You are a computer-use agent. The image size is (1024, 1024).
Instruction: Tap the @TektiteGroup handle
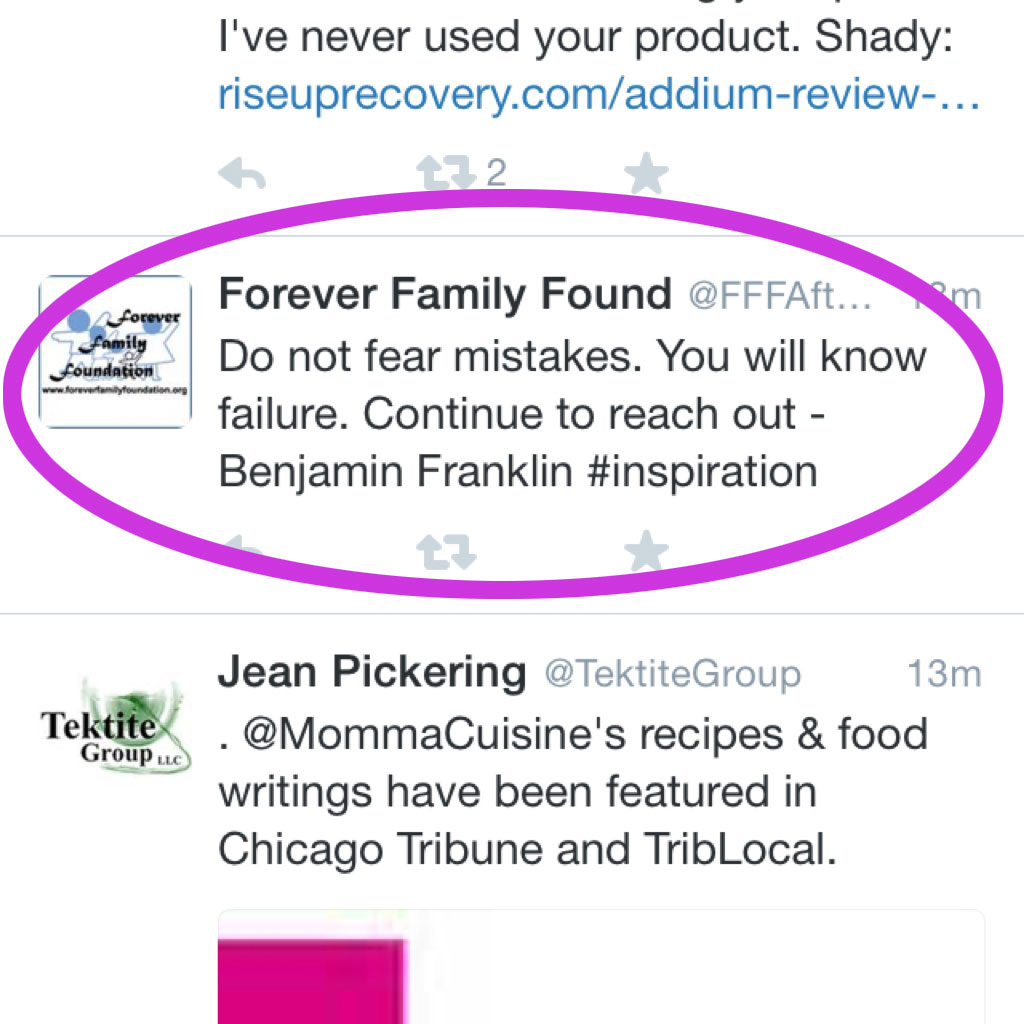[x=673, y=673]
